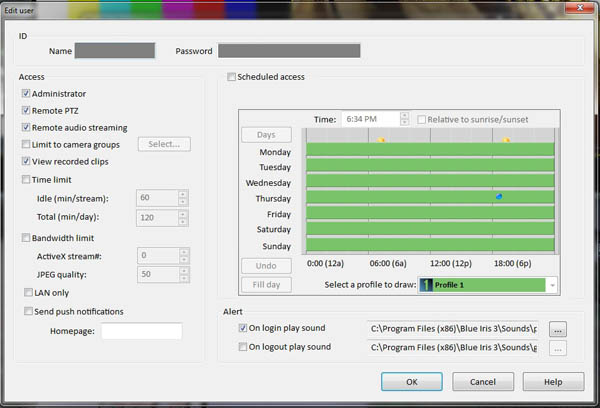Open Help for Edit user

[x=553, y=382]
